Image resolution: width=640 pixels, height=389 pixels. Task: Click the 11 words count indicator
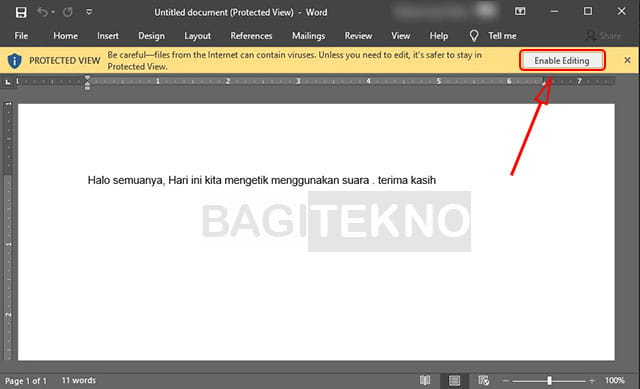pos(79,380)
